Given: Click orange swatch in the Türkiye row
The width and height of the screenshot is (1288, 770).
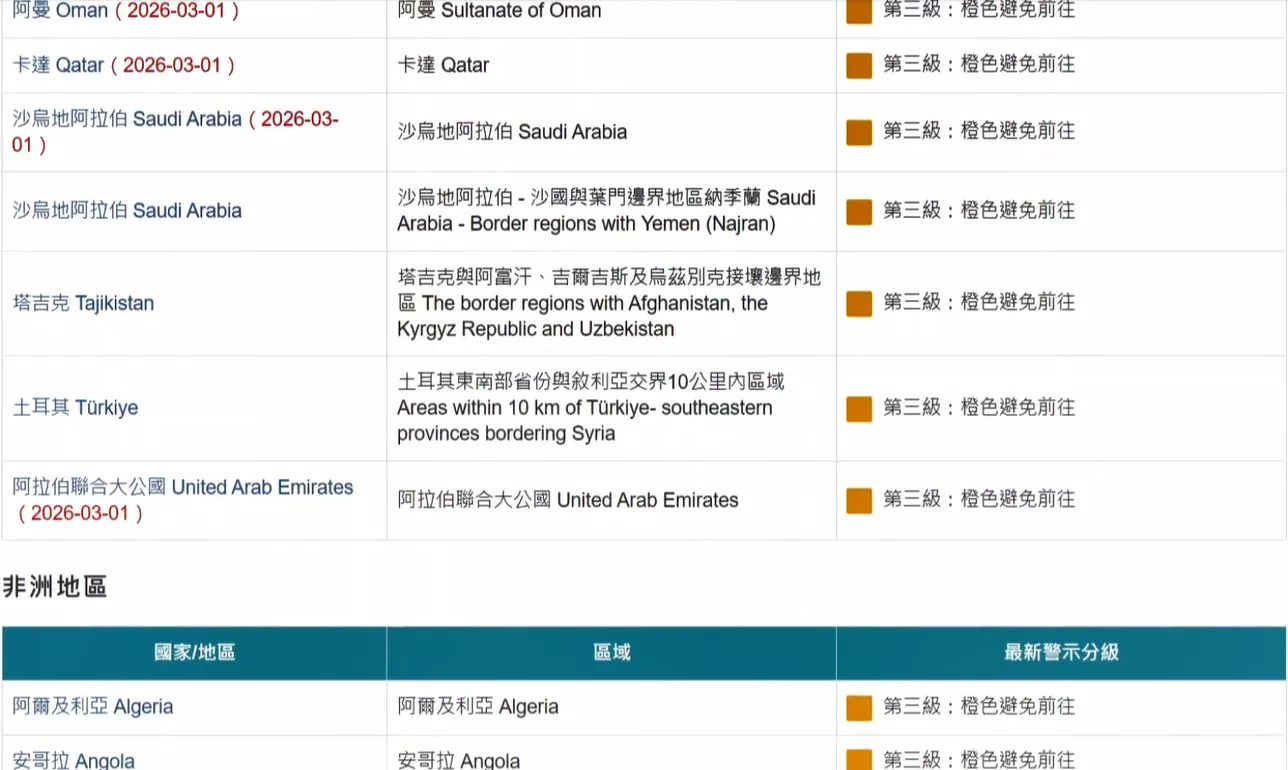Looking at the screenshot, I should tap(859, 408).
